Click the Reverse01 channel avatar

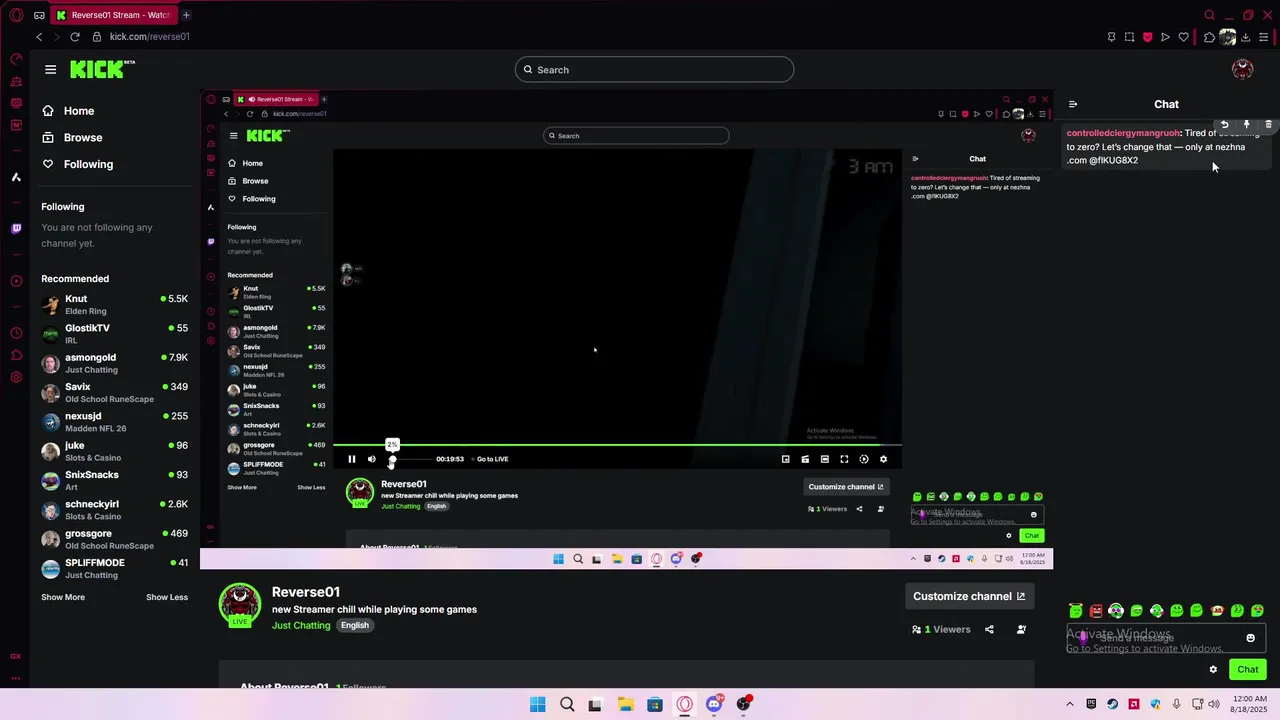coord(240,605)
